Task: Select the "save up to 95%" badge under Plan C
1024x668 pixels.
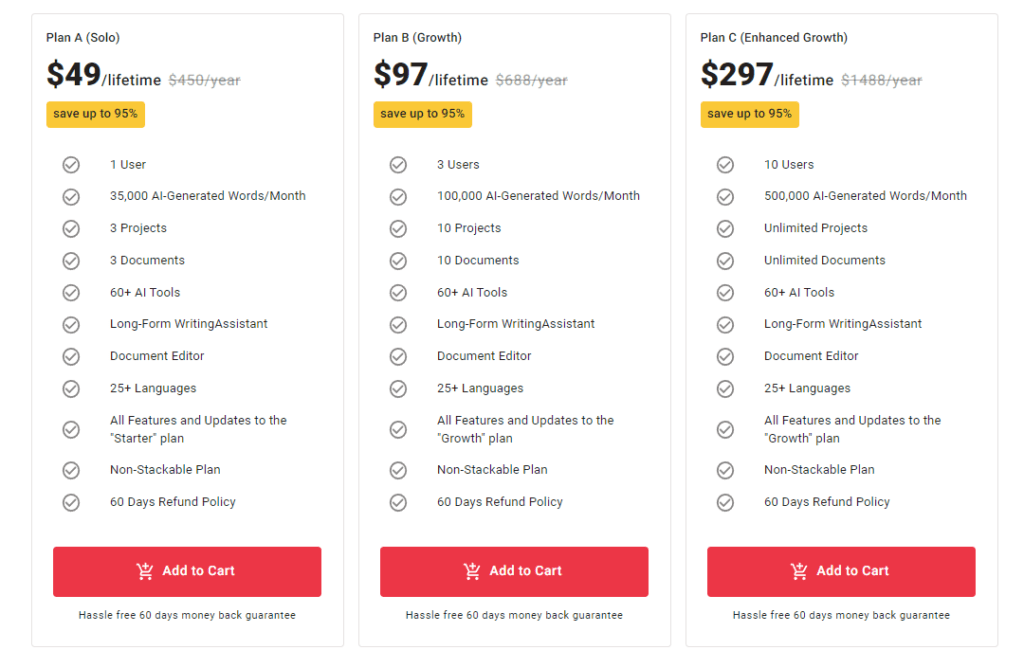Action: 750,114
